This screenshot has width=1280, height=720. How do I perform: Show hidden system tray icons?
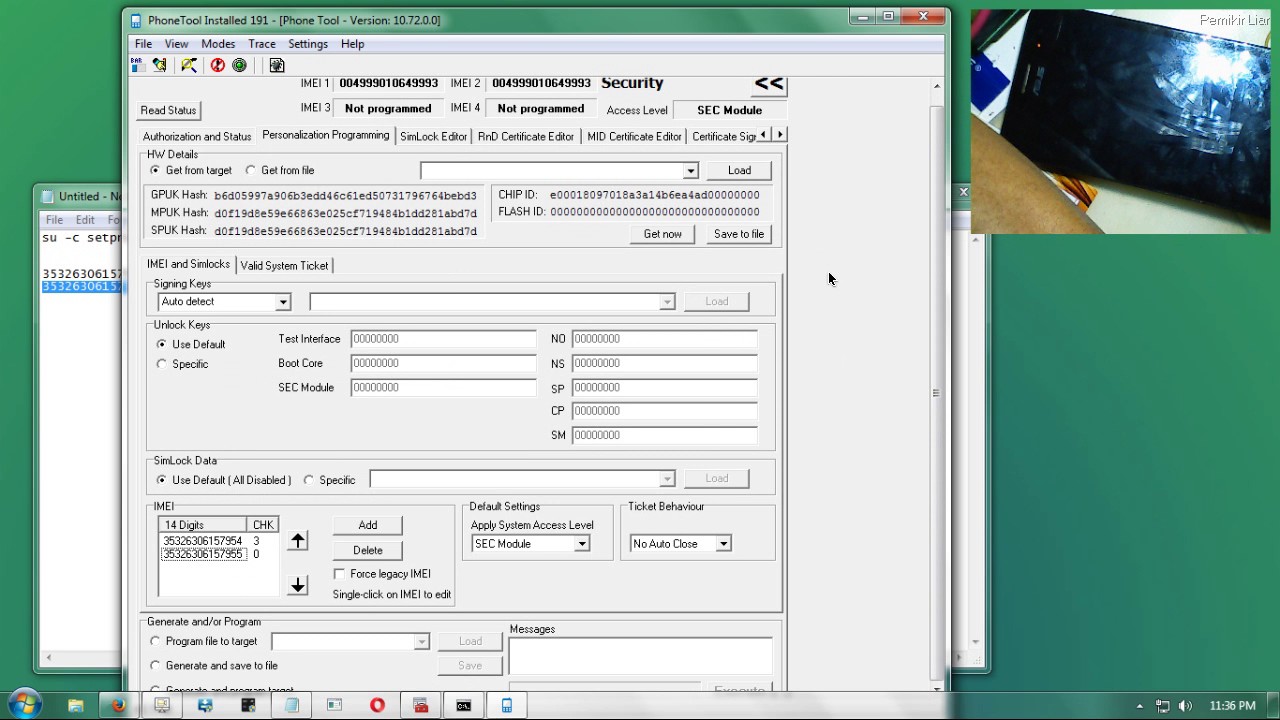click(x=1139, y=706)
